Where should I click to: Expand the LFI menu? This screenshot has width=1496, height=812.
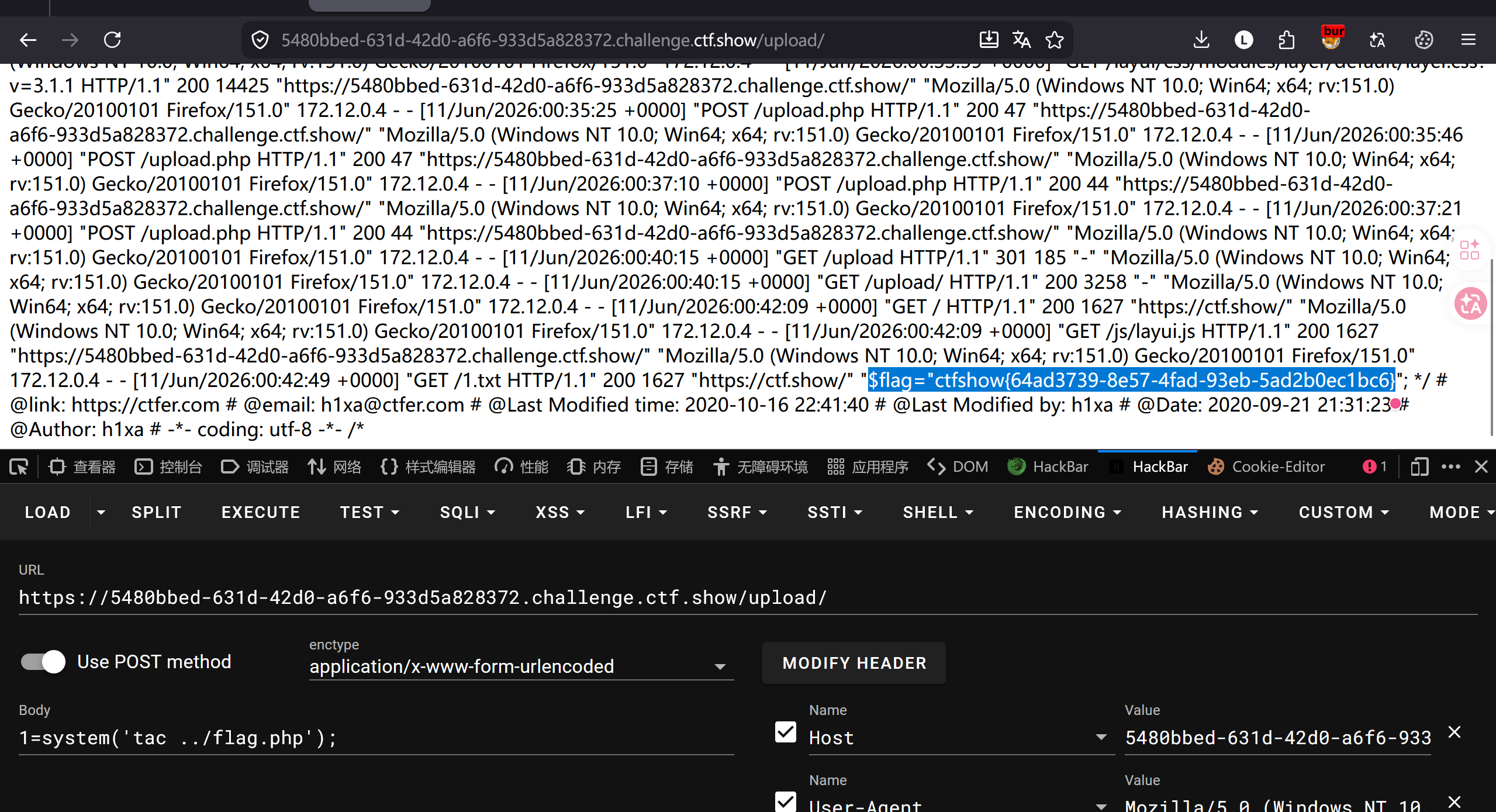pos(646,513)
